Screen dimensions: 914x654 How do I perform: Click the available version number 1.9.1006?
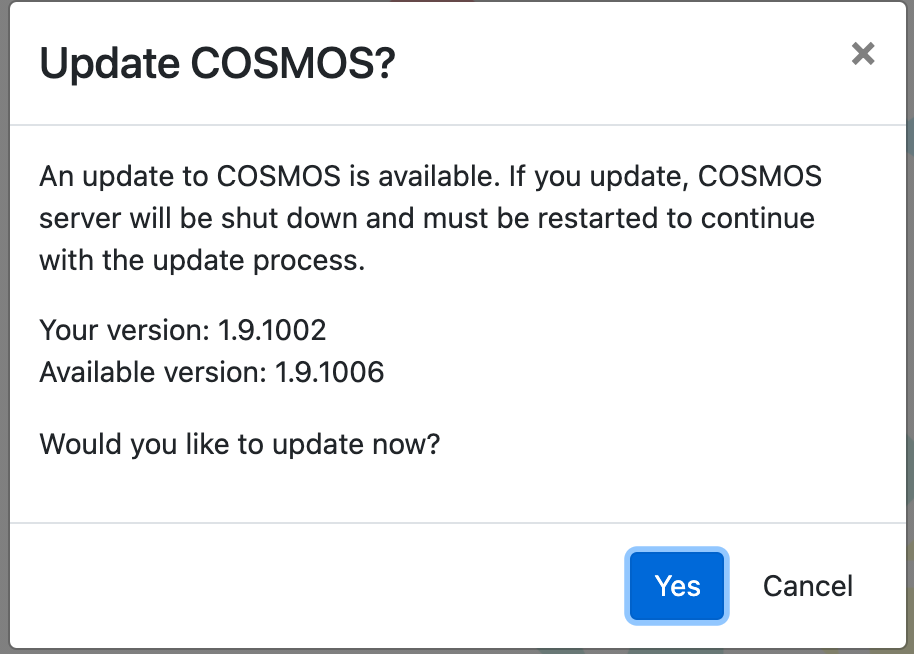click(329, 372)
